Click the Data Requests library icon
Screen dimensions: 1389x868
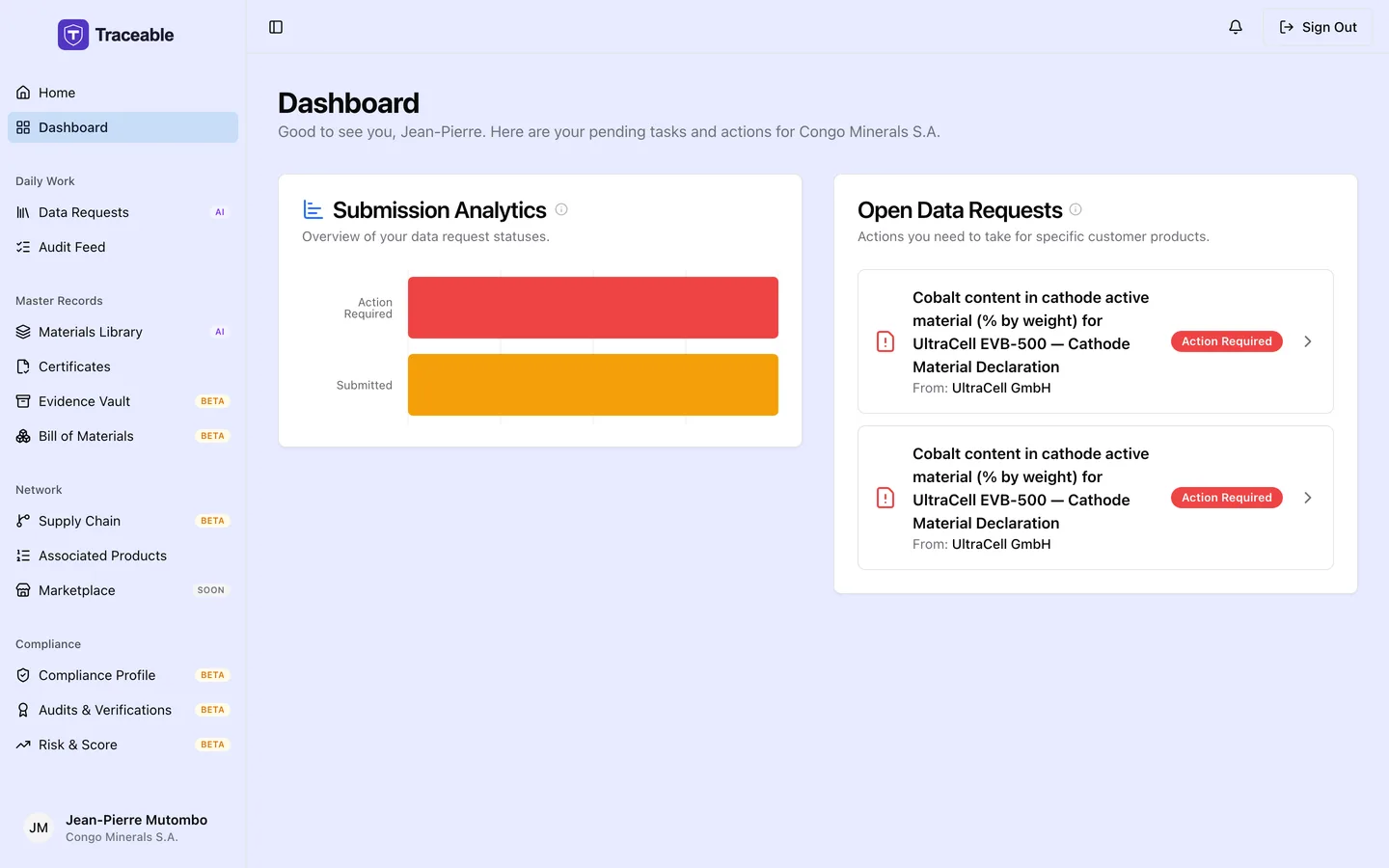click(23, 212)
